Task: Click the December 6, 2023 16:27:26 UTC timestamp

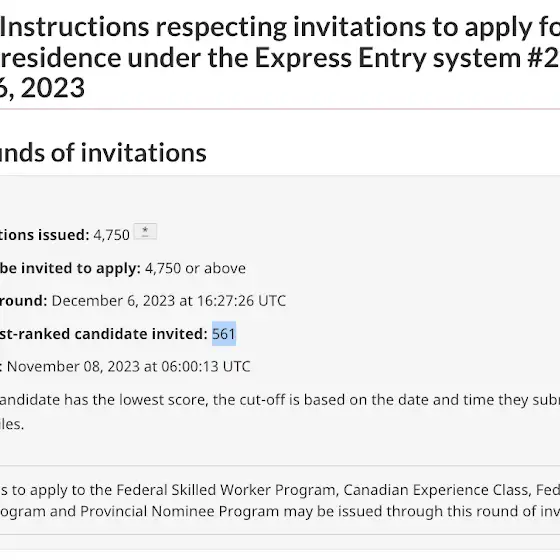Action: (x=169, y=301)
